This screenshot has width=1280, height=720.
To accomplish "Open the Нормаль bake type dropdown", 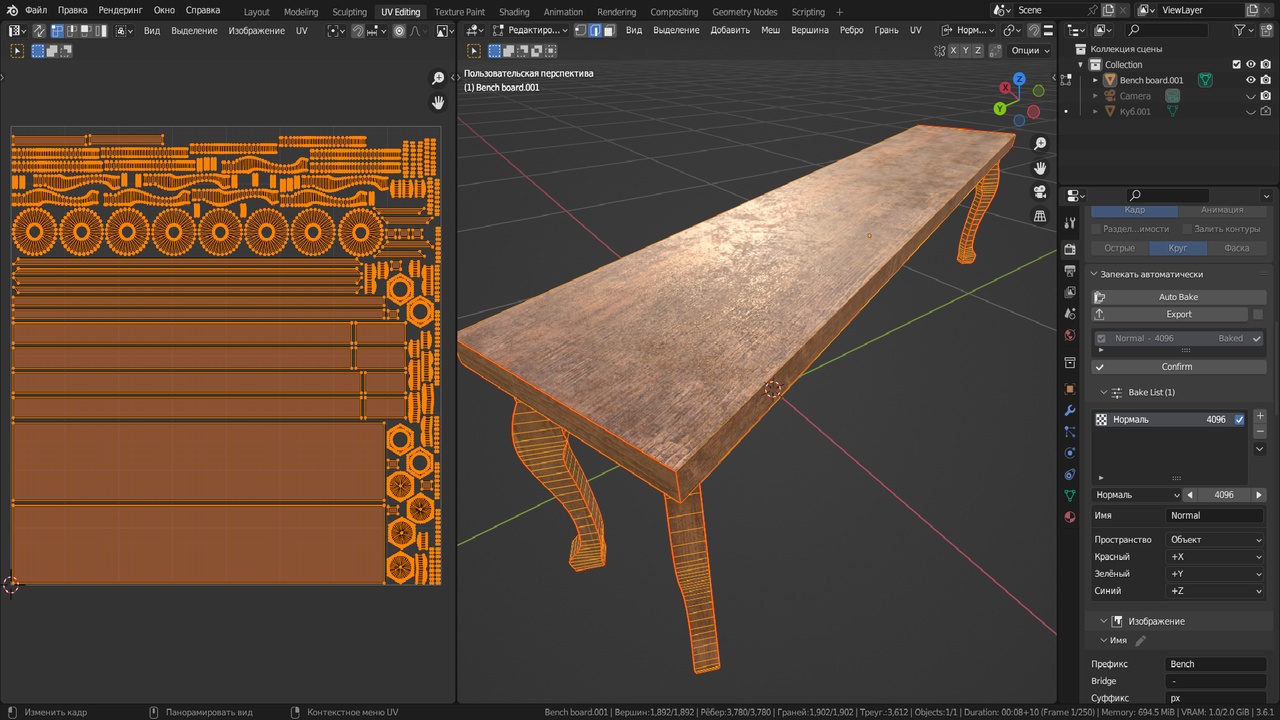I will 1137,495.
